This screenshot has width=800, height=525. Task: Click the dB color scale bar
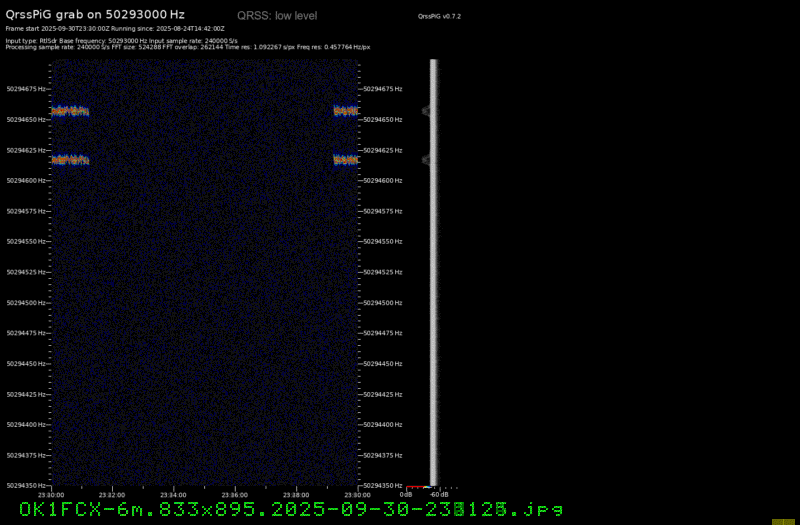point(419,487)
